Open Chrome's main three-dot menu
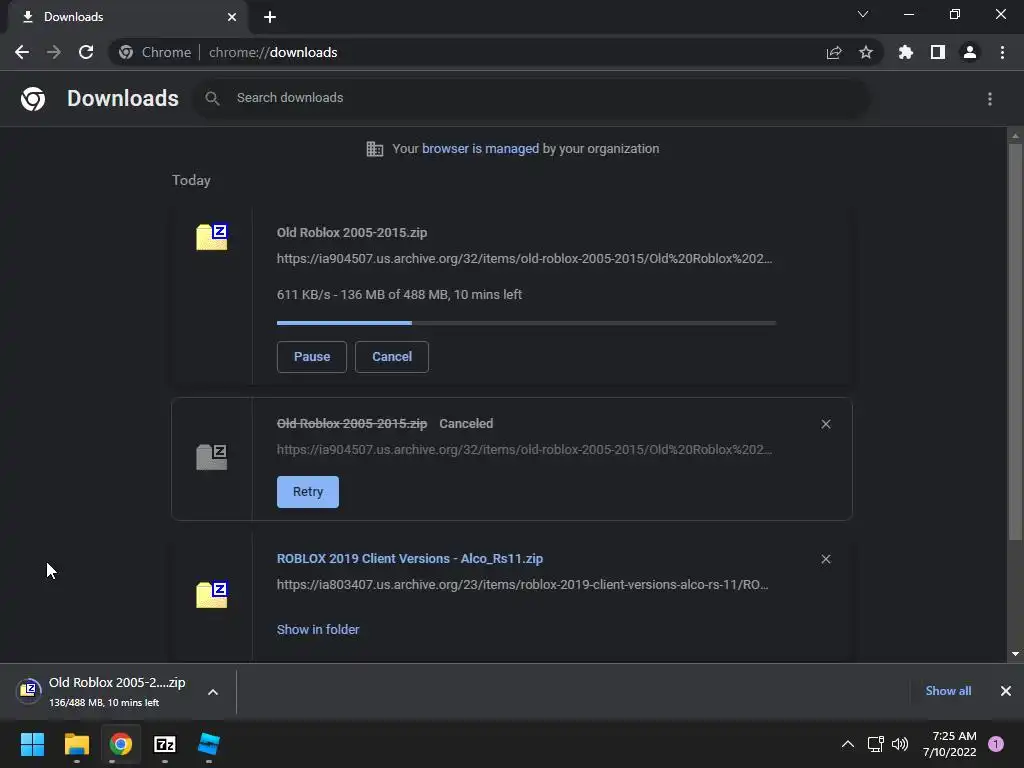The image size is (1024, 768). coord(1002,52)
